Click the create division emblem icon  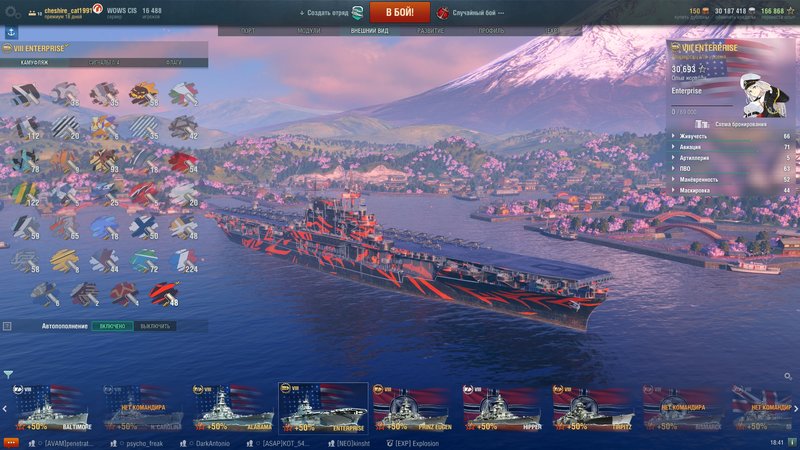point(357,13)
